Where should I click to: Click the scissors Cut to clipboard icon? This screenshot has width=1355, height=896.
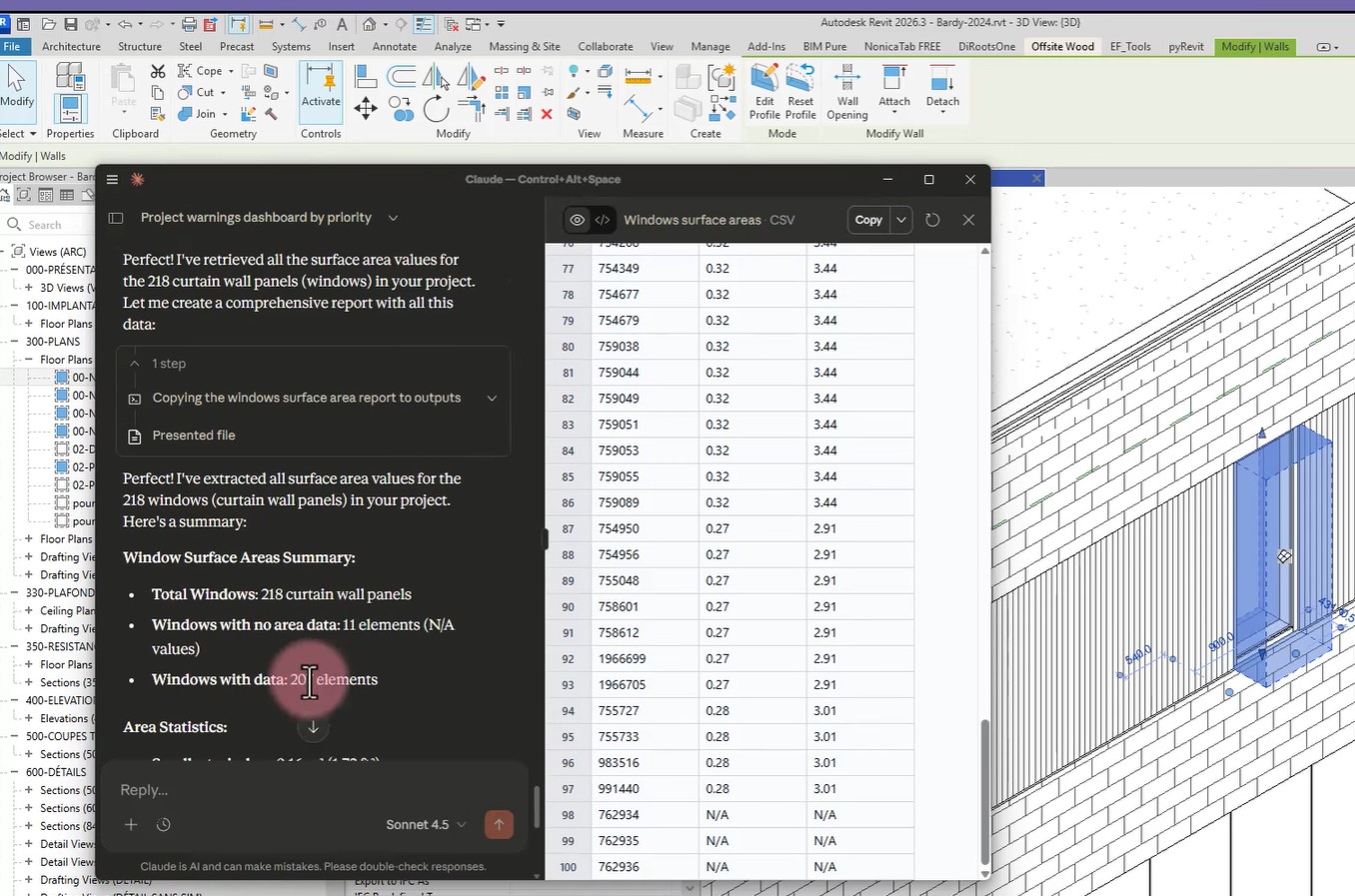point(158,71)
